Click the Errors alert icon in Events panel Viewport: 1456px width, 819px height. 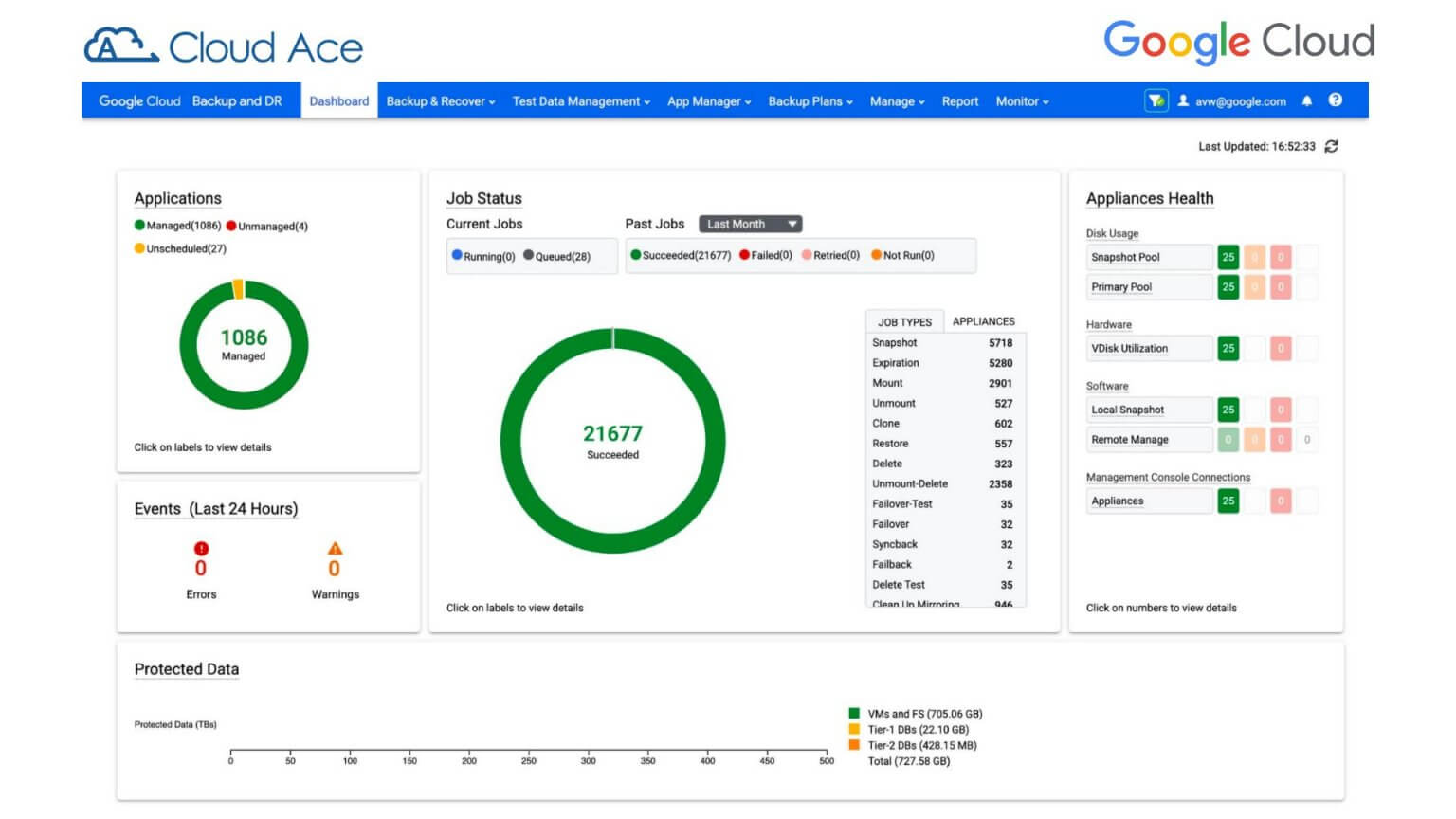[x=200, y=548]
